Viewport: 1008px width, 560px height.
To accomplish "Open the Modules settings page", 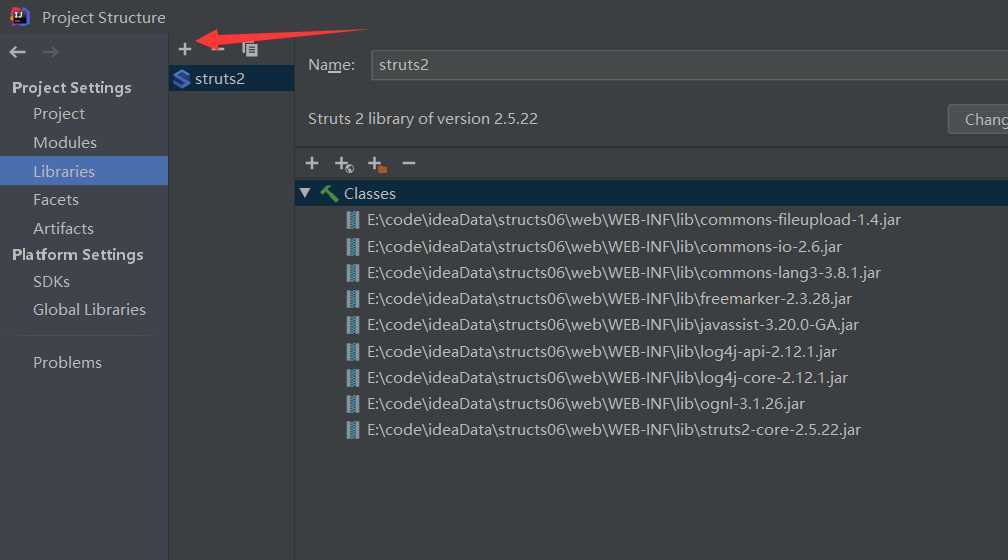I will pyautogui.click(x=65, y=143).
